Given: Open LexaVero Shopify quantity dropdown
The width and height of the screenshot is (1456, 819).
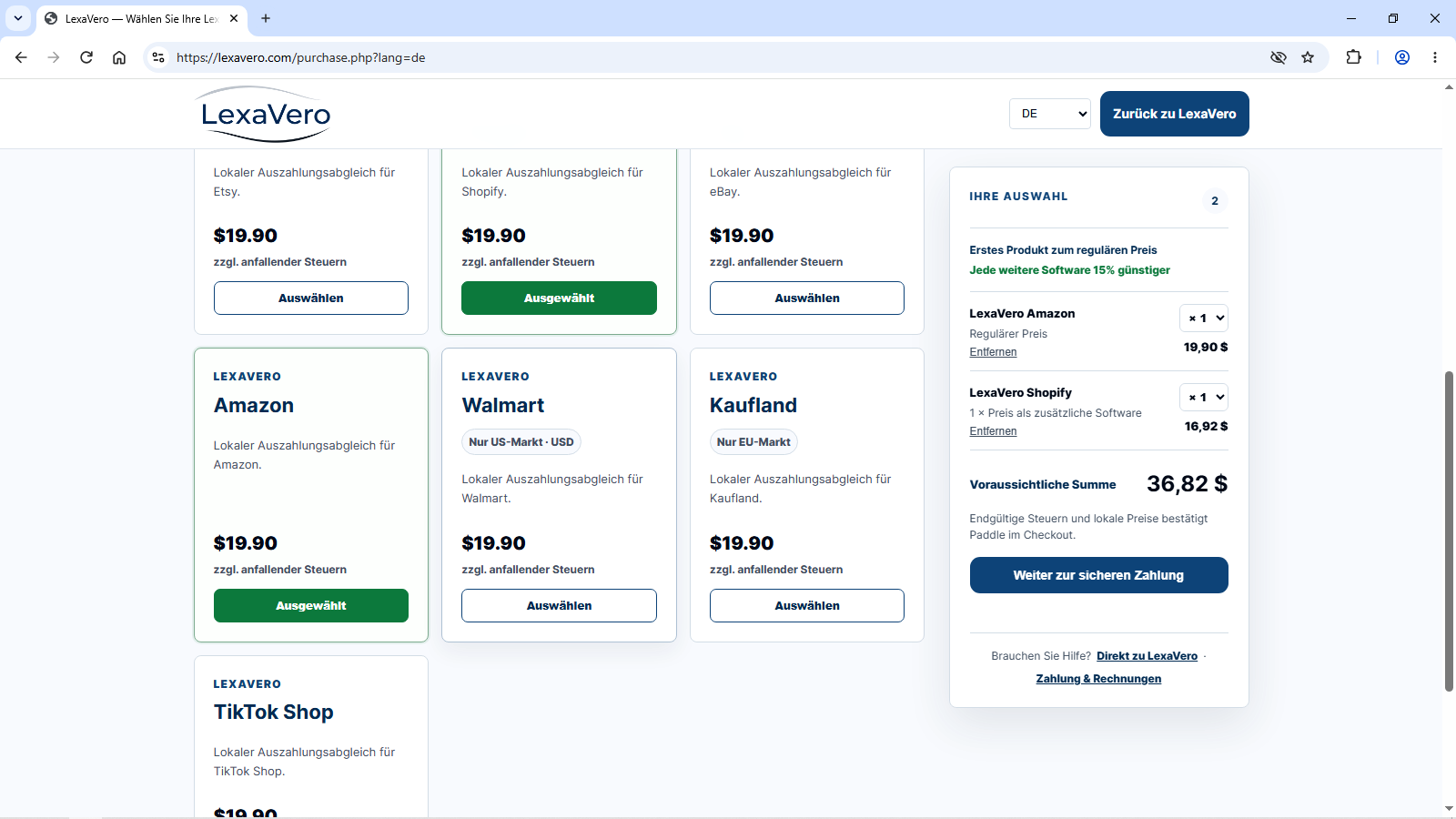Looking at the screenshot, I should (1204, 397).
